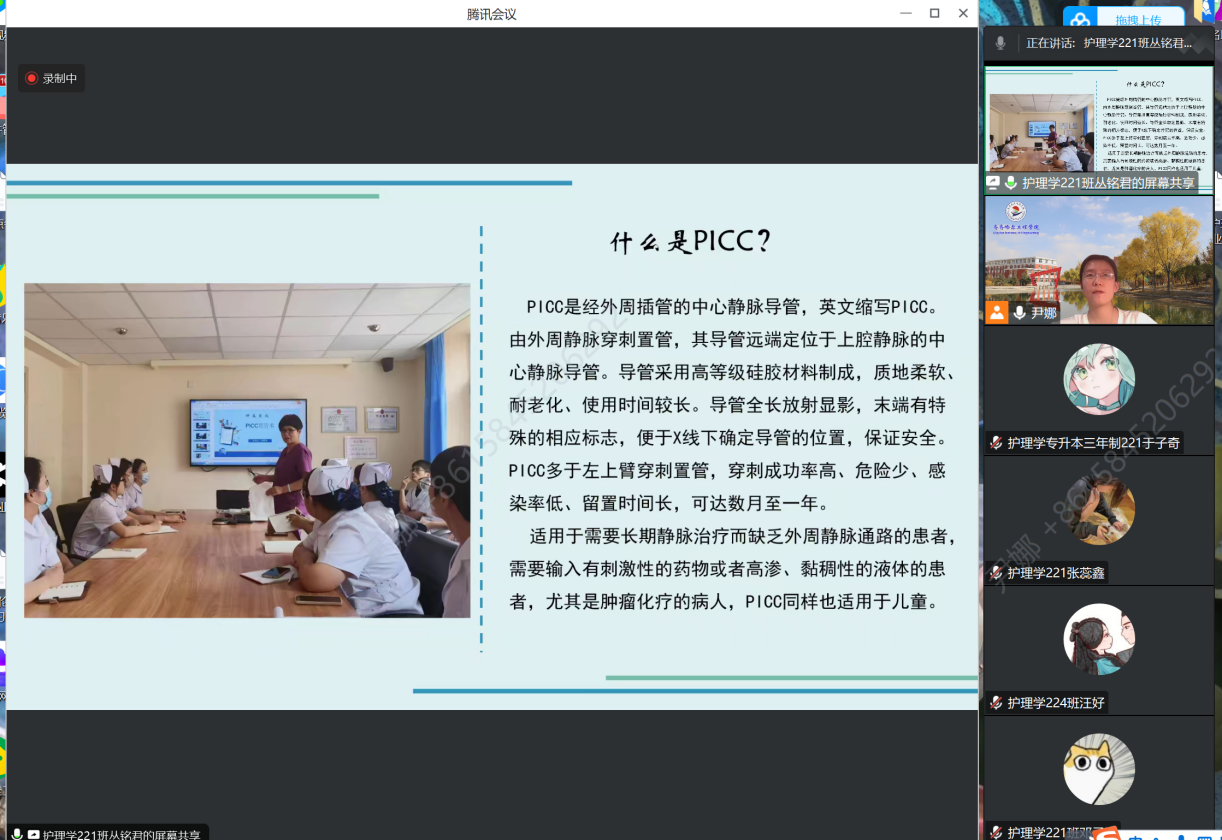
Task: Click the muted microphone icon for 汪好
Action: click(x=996, y=703)
